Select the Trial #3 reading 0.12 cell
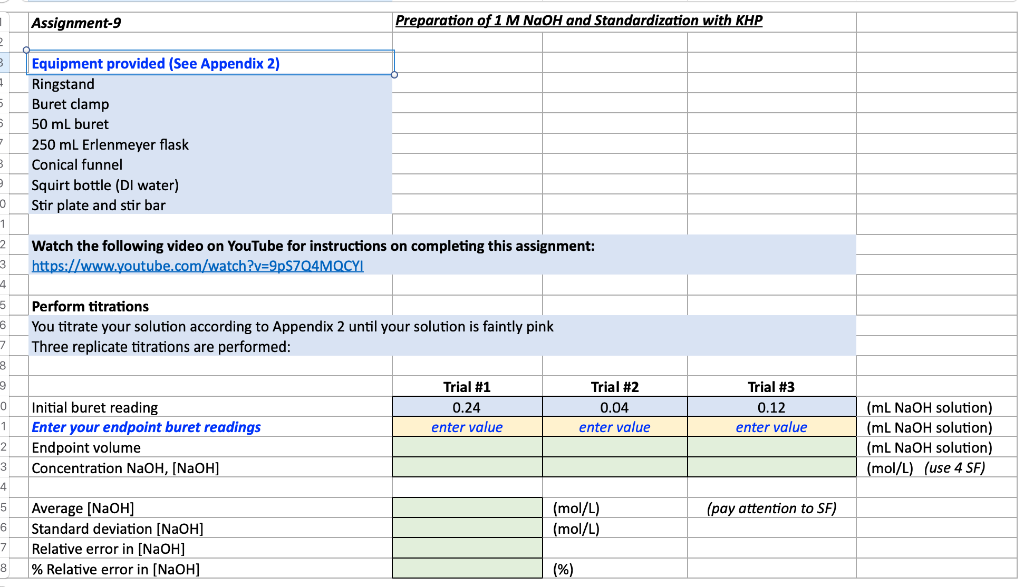 (x=771, y=406)
